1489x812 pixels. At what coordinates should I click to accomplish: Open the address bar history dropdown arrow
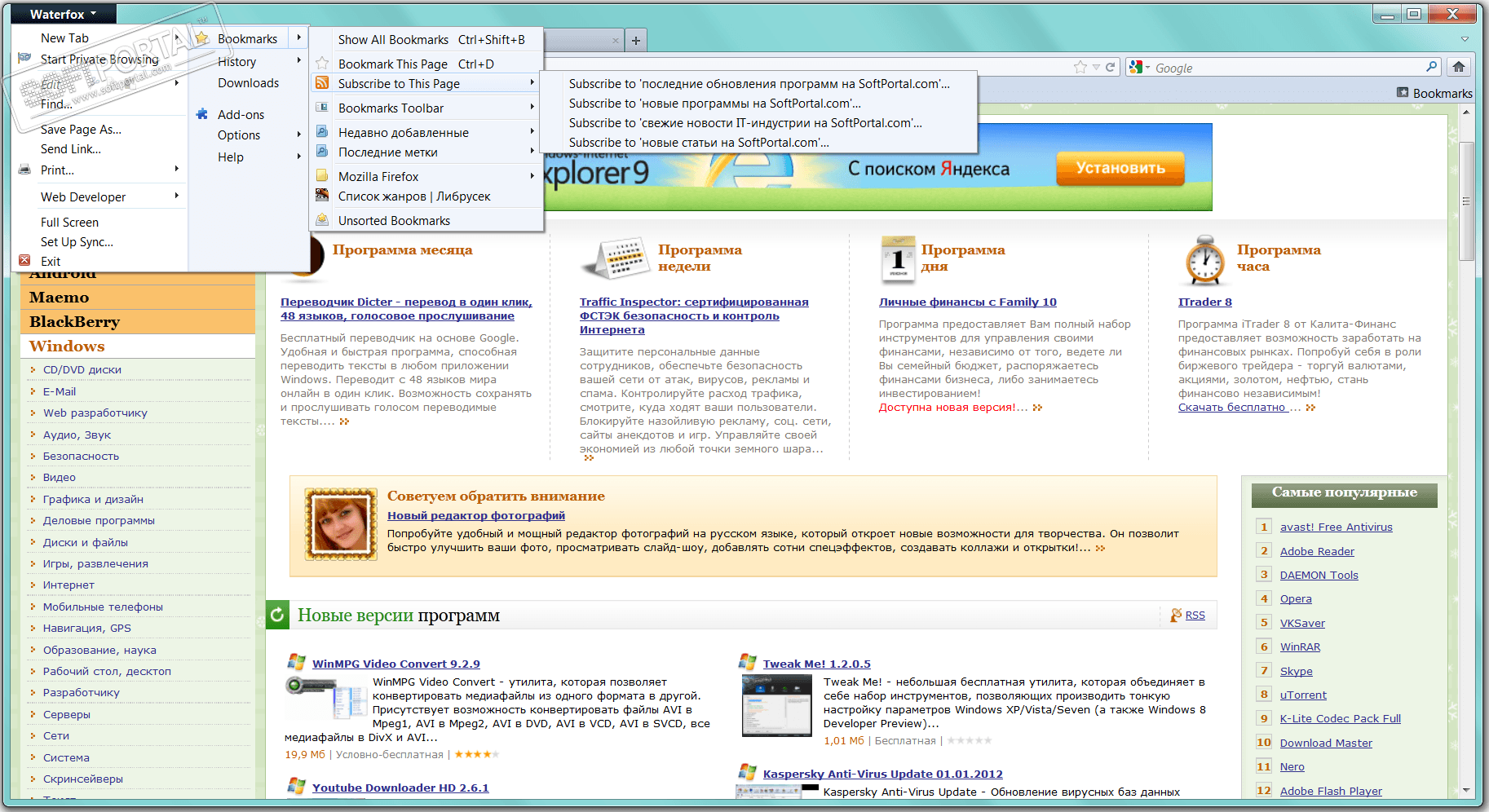1096,68
